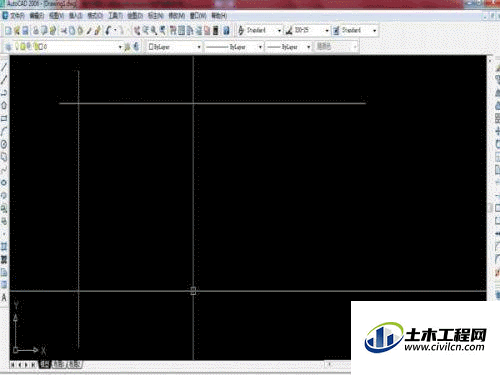Select the Polygon tool
This screenshot has width=500, height=375.
coord(4,105)
